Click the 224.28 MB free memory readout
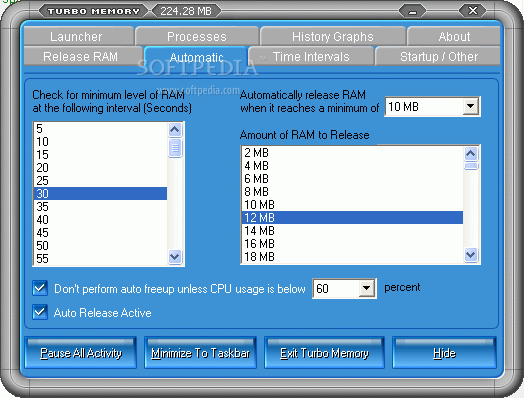Viewport: 524px width, 398px height. click(186, 11)
